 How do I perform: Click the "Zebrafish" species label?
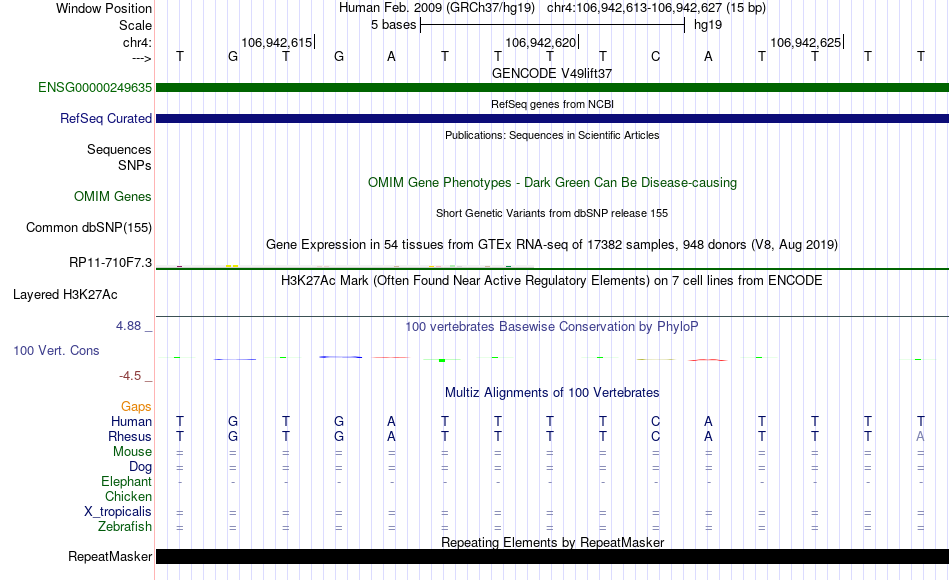click(125, 526)
